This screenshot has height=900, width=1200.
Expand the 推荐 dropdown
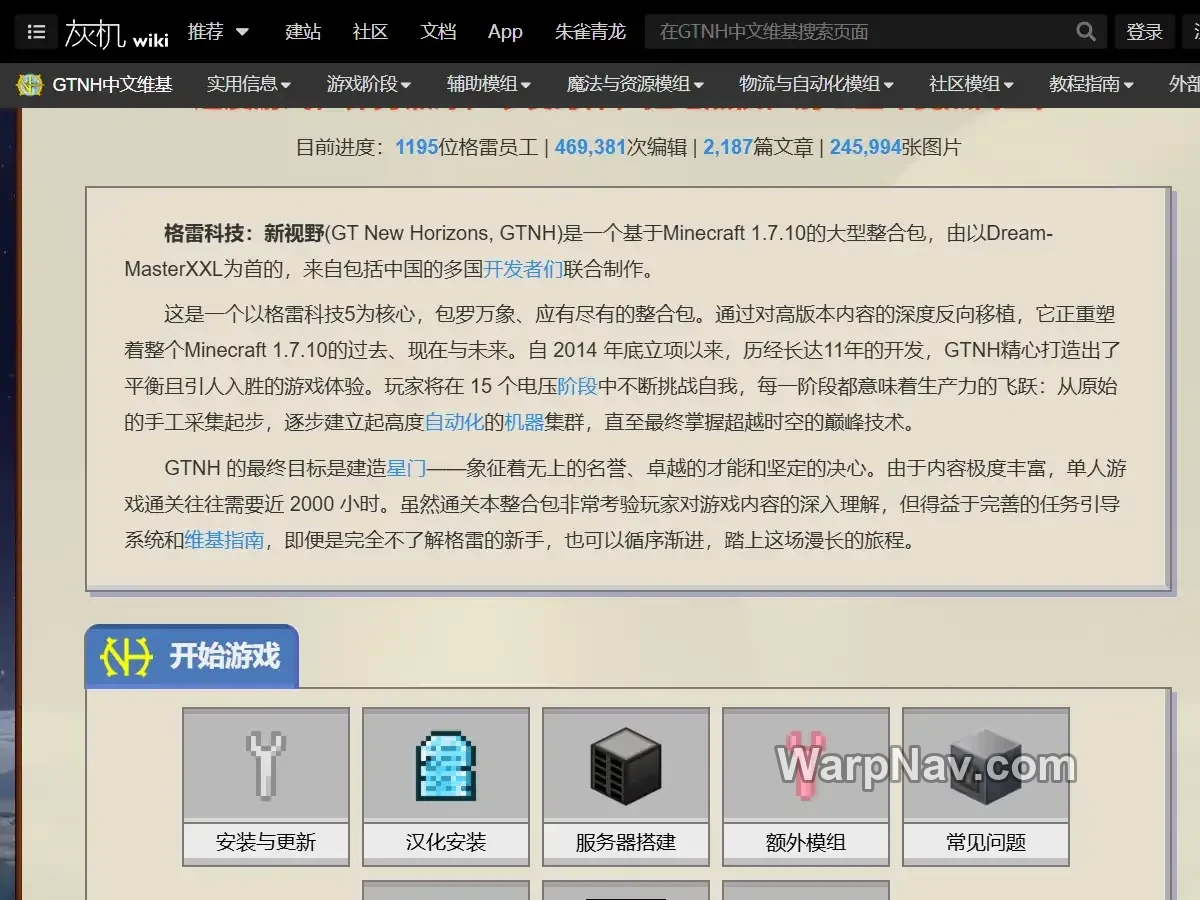pyautogui.click(x=218, y=32)
